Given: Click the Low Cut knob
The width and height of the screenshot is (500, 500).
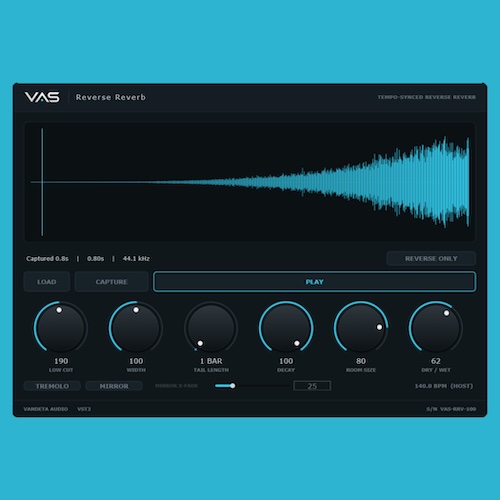Looking at the screenshot, I should pos(61,328).
